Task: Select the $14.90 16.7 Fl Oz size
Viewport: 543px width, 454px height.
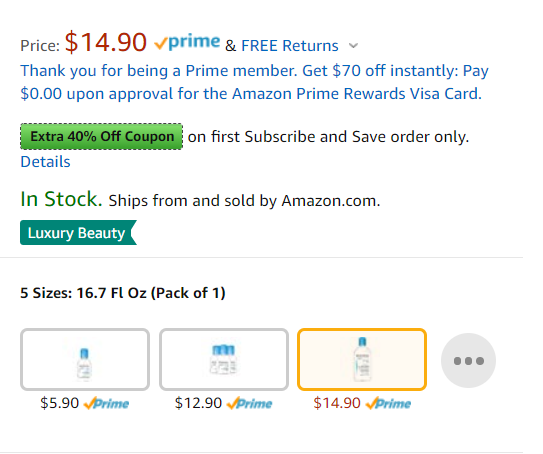Action: [362, 359]
